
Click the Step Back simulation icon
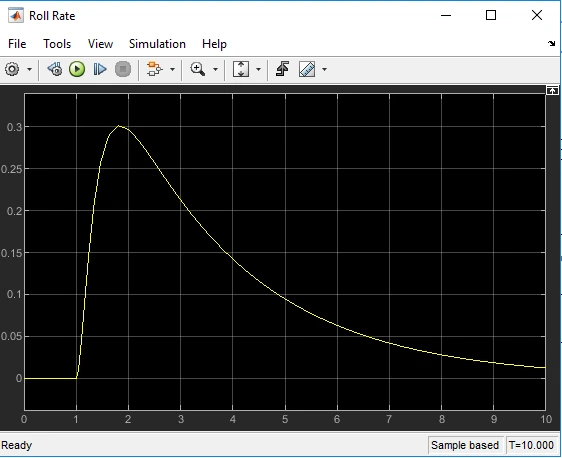[54, 69]
